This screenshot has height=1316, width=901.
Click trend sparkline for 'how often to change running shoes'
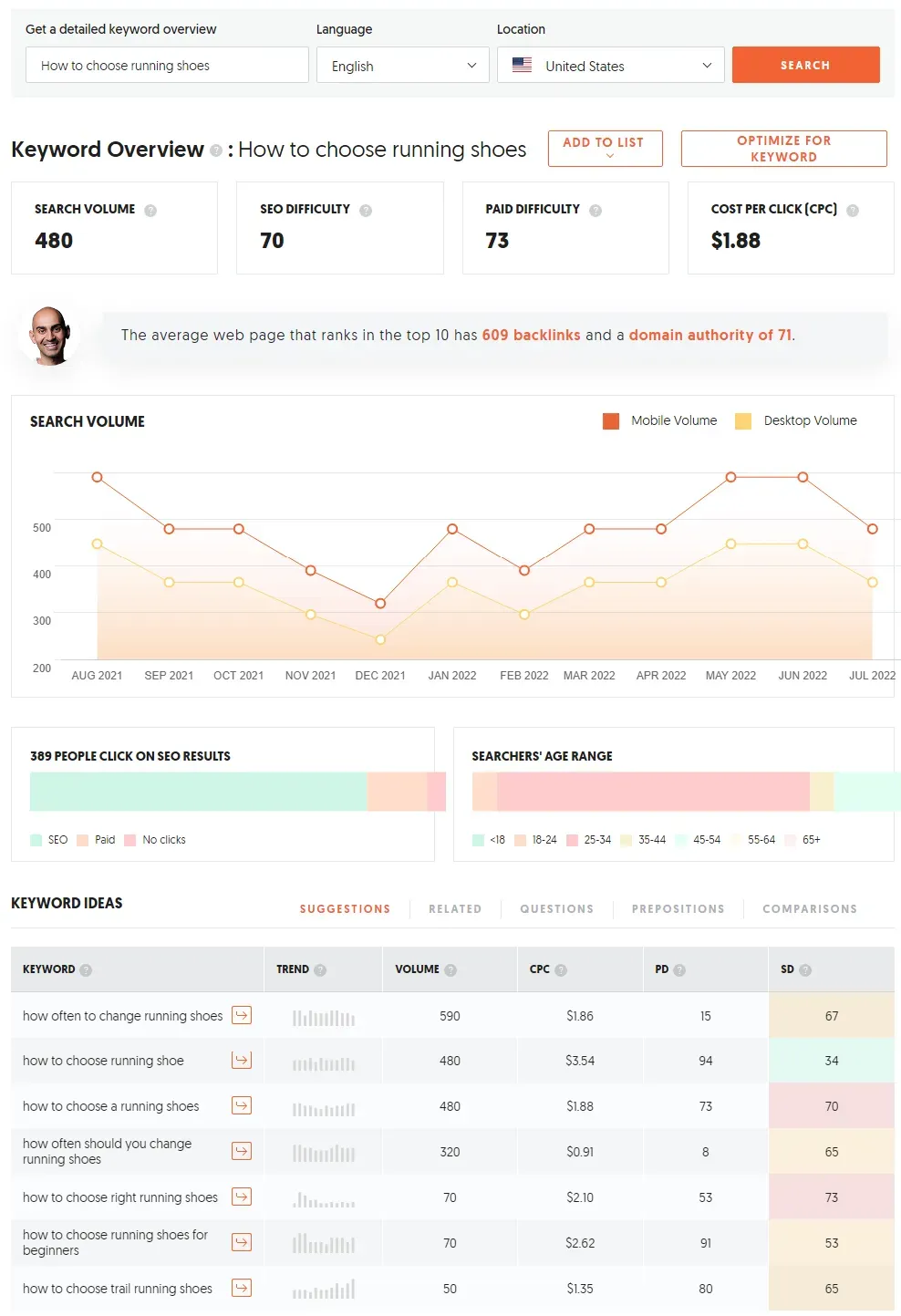(x=324, y=1017)
